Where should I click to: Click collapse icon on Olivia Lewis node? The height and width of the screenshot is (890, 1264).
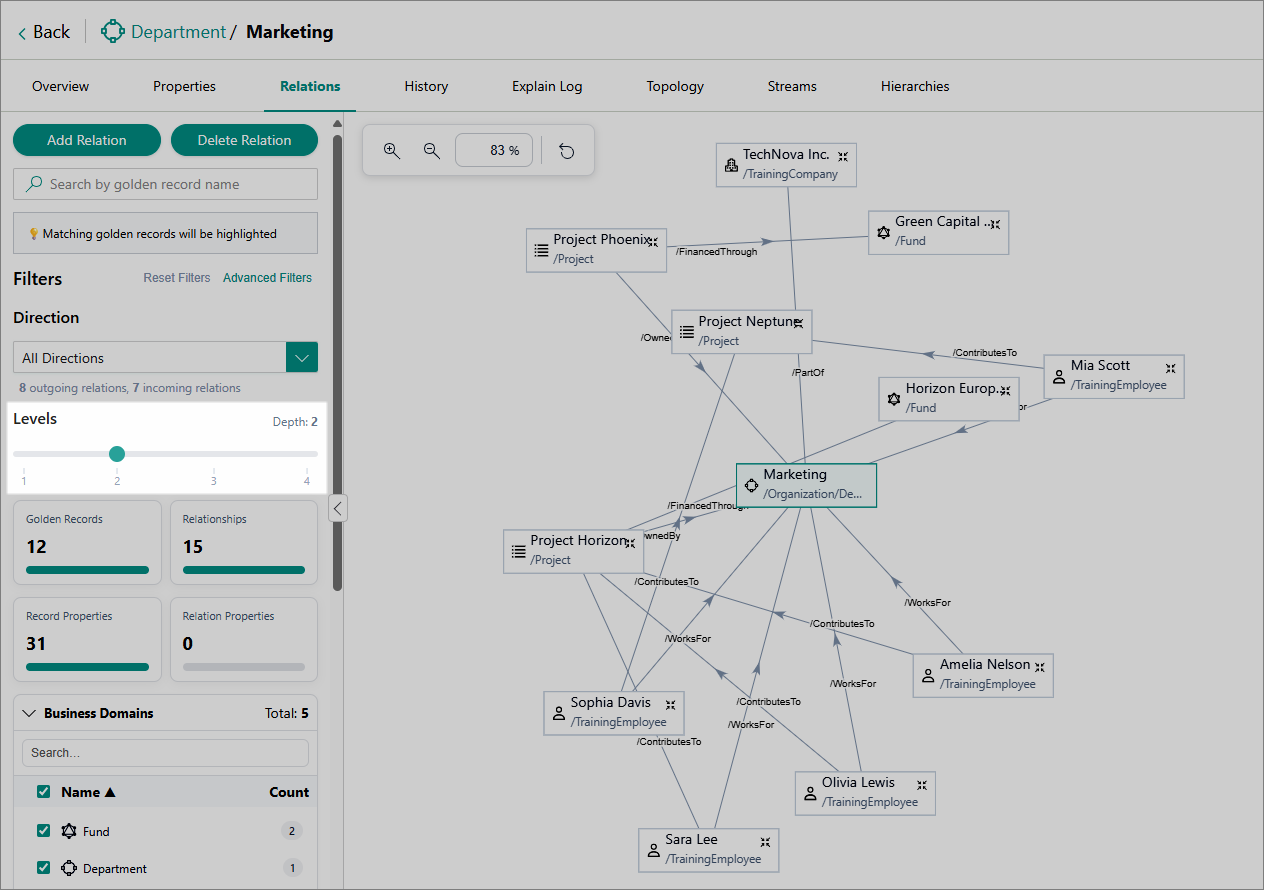coord(921,784)
